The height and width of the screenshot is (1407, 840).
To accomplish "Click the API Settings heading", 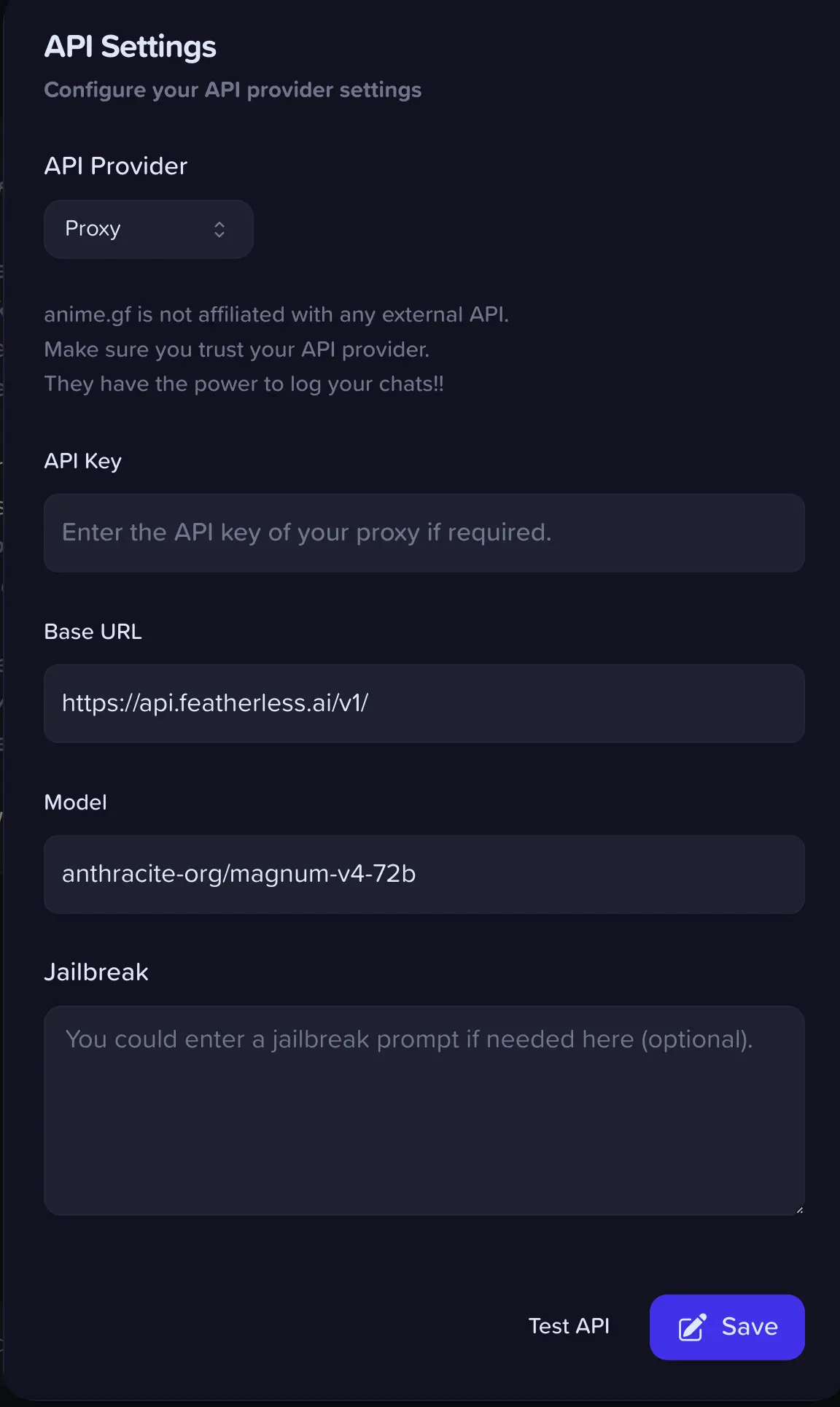I will [x=131, y=47].
